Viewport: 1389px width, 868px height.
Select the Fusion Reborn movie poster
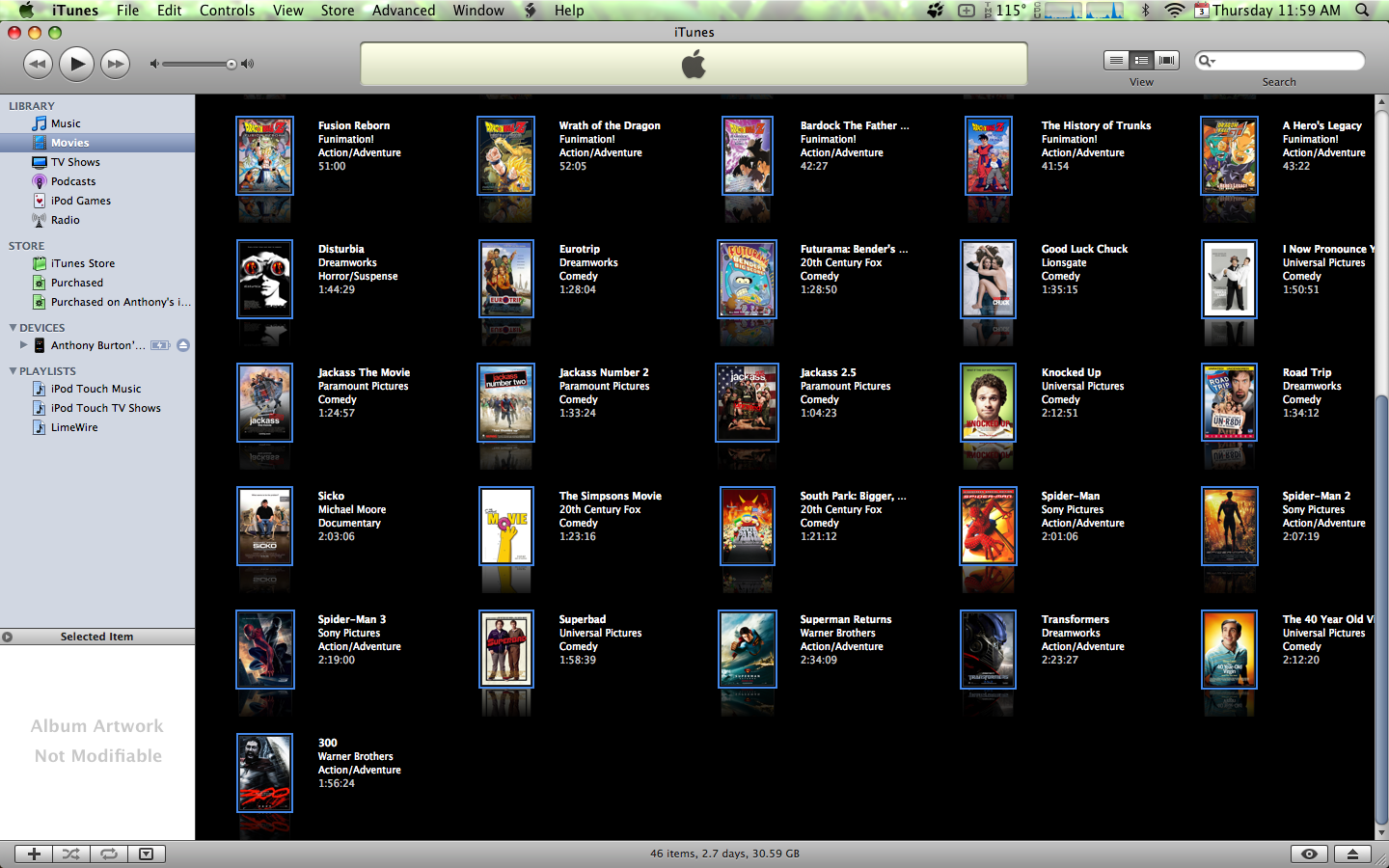point(265,155)
